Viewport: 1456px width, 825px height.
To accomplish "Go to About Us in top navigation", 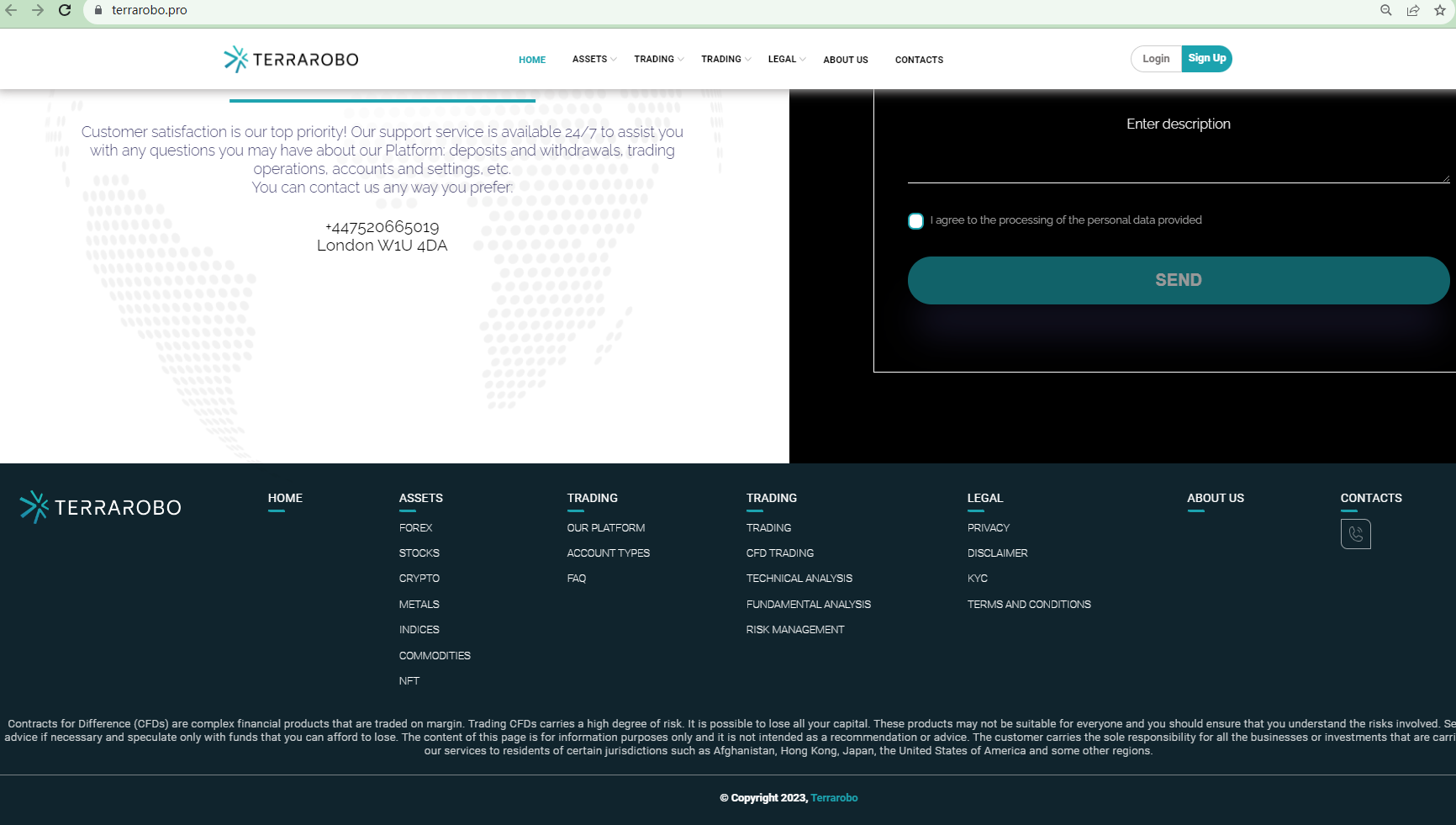I will pyautogui.click(x=845, y=60).
